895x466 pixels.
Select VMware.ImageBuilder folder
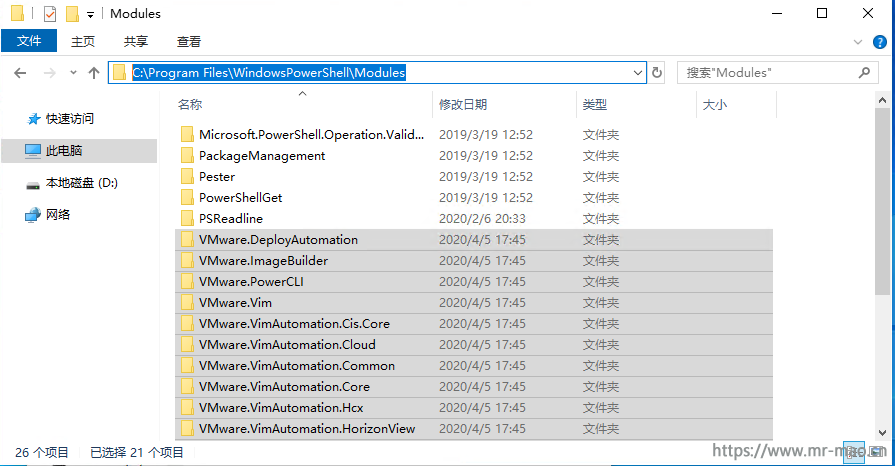coord(474,261)
